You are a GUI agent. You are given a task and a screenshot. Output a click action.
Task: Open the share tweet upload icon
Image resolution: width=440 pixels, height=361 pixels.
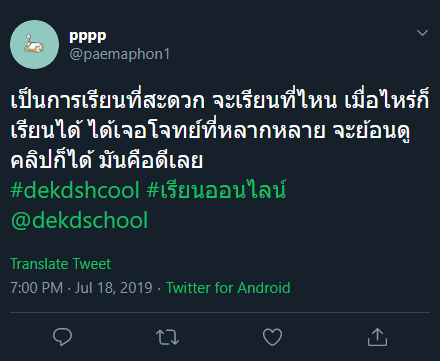377,337
